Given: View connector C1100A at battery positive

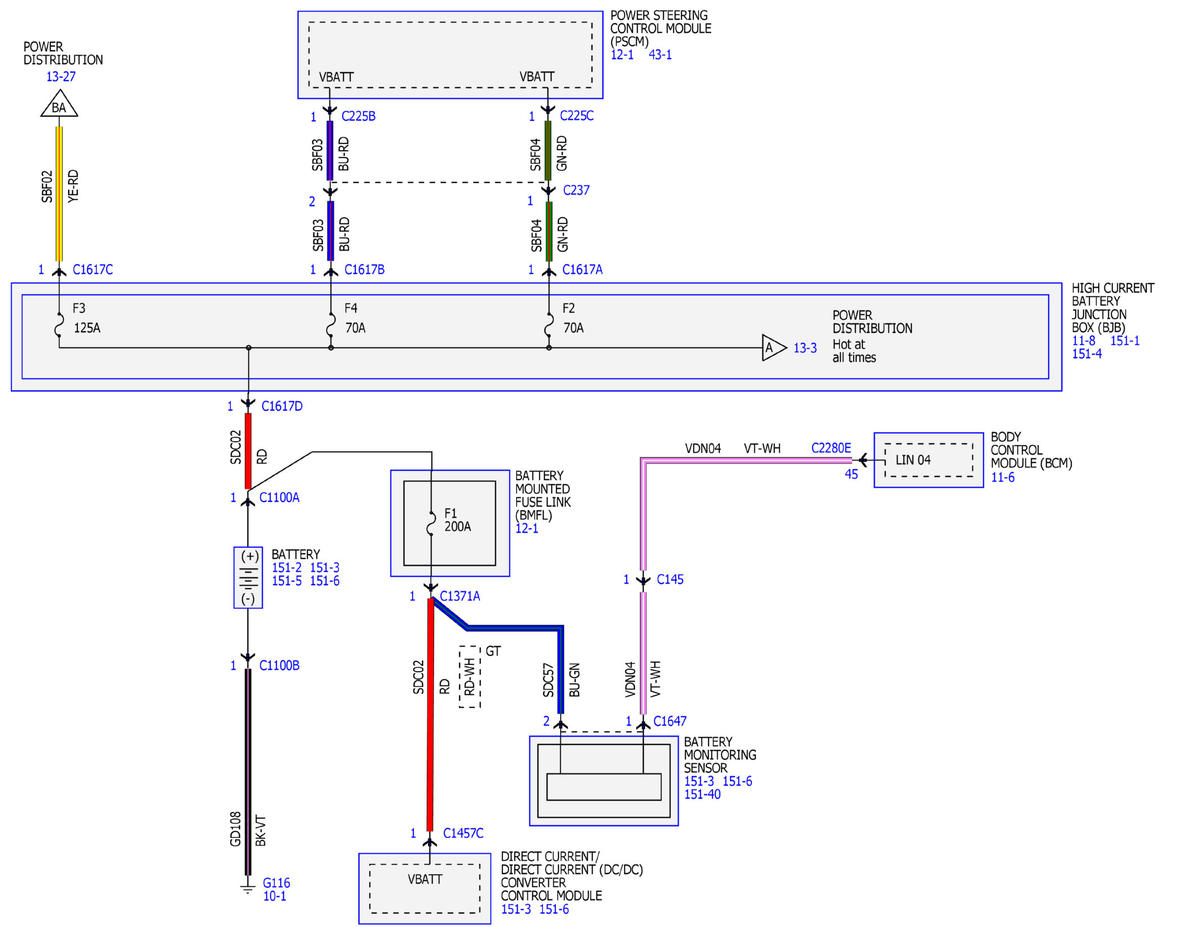Looking at the screenshot, I should 279,497.
